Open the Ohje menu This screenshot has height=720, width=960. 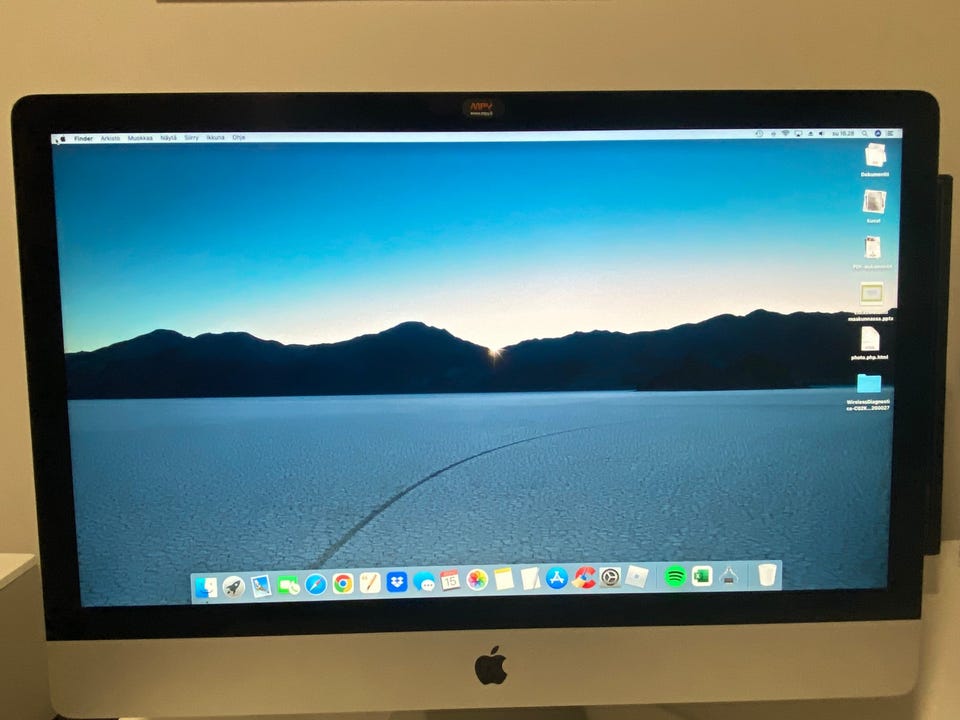click(x=239, y=138)
